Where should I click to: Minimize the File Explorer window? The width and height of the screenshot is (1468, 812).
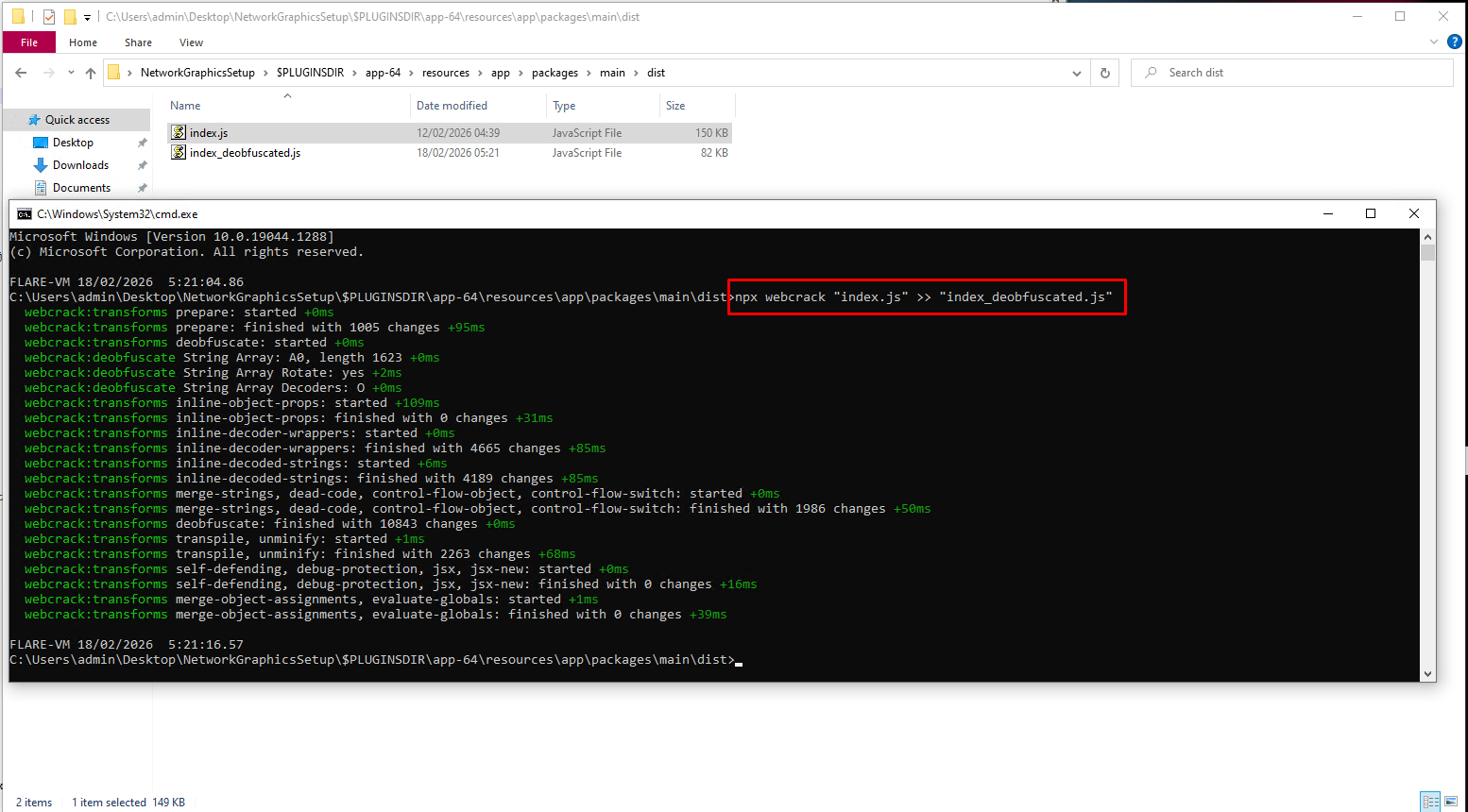coord(1357,16)
